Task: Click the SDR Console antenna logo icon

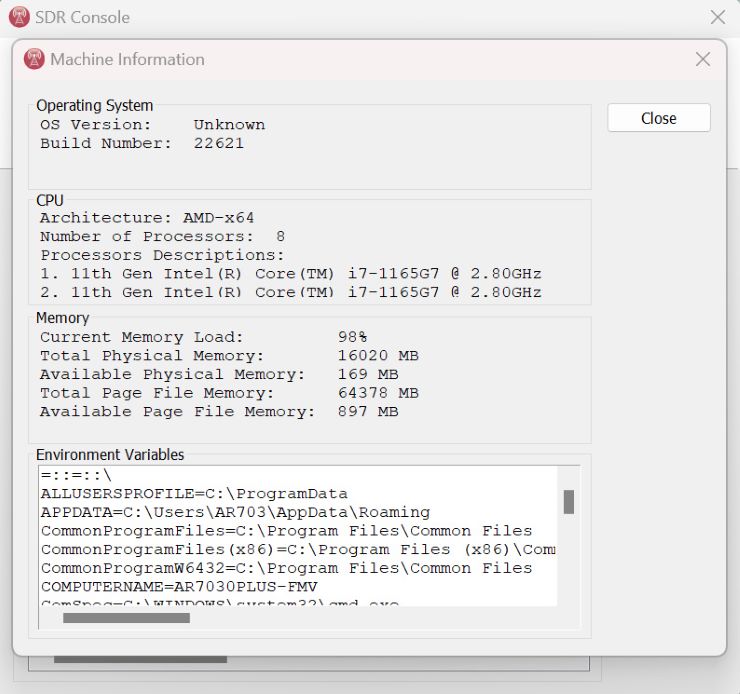Action: click(19, 17)
